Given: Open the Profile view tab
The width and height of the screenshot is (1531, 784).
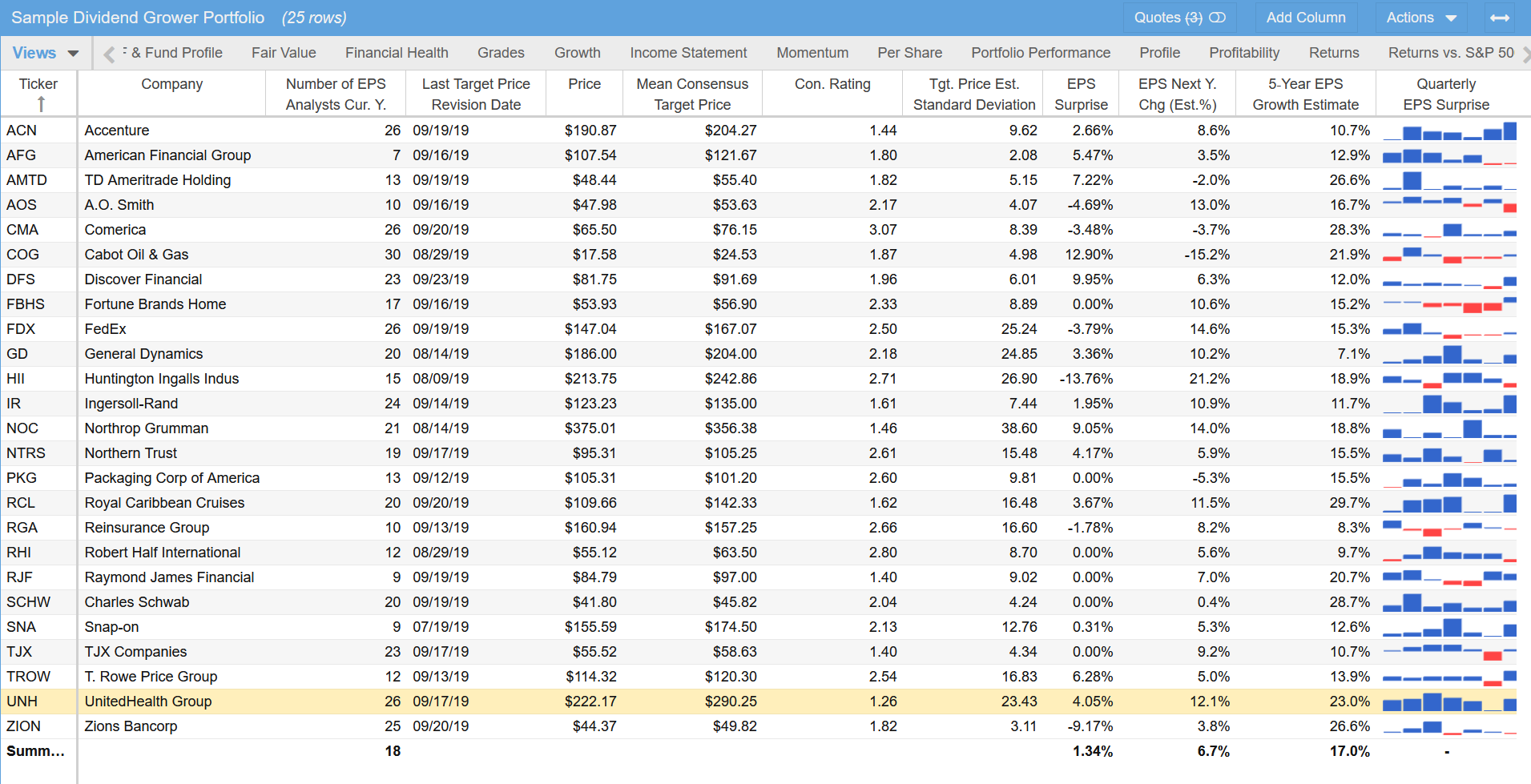Looking at the screenshot, I should pyautogui.click(x=1159, y=53).
